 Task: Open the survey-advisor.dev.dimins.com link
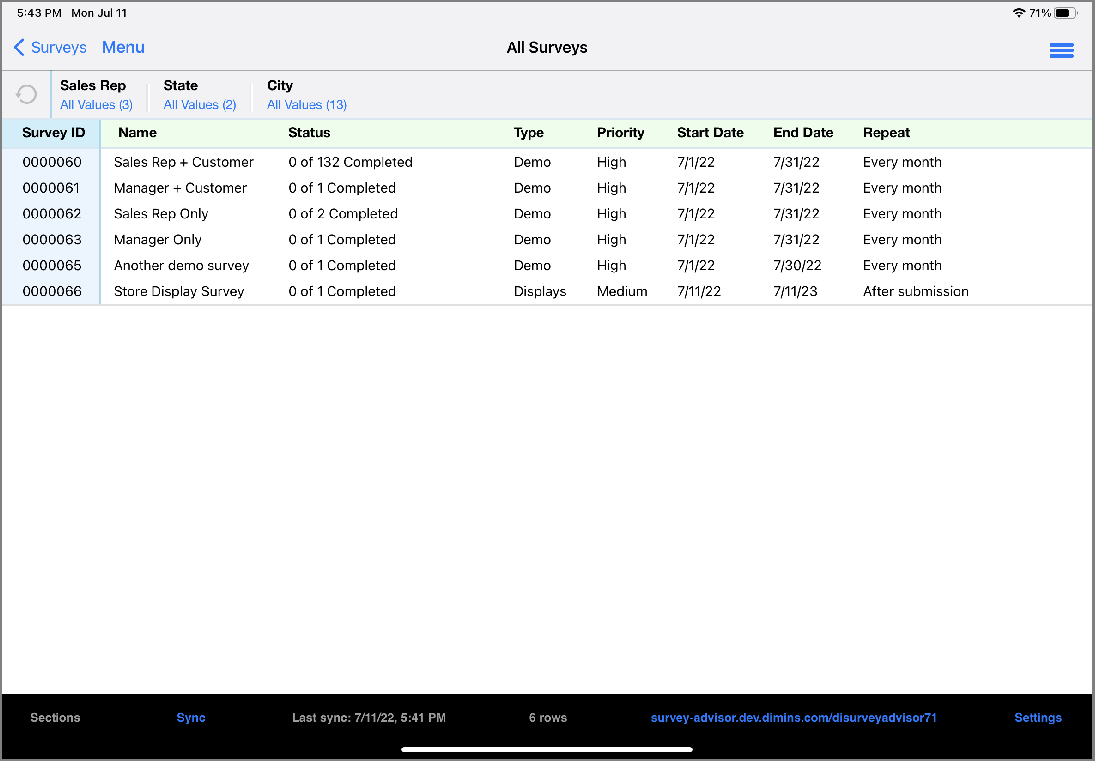point(793,718)
